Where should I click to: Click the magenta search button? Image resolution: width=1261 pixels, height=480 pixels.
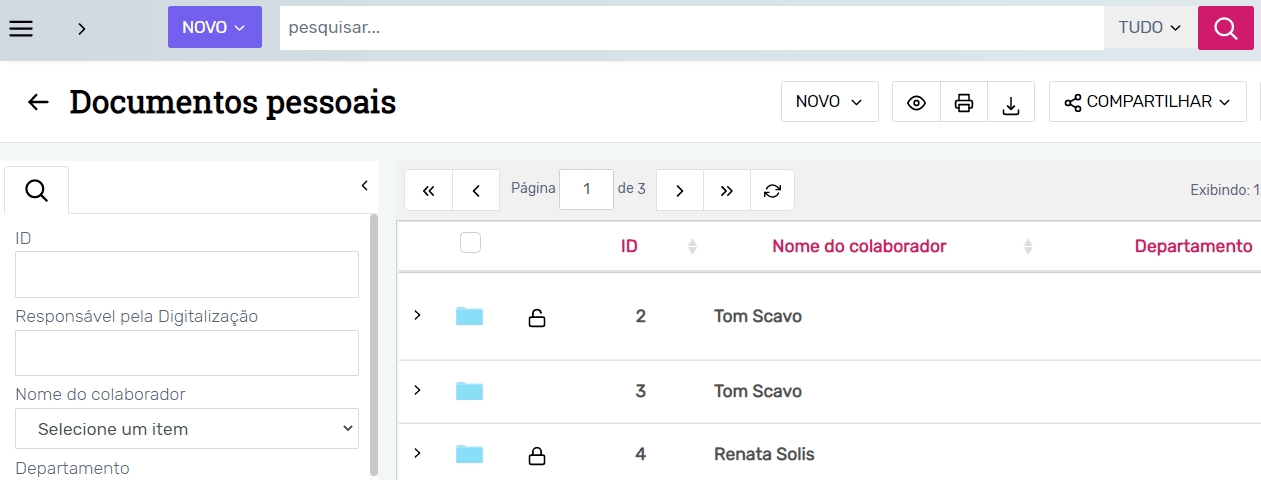1225,28
